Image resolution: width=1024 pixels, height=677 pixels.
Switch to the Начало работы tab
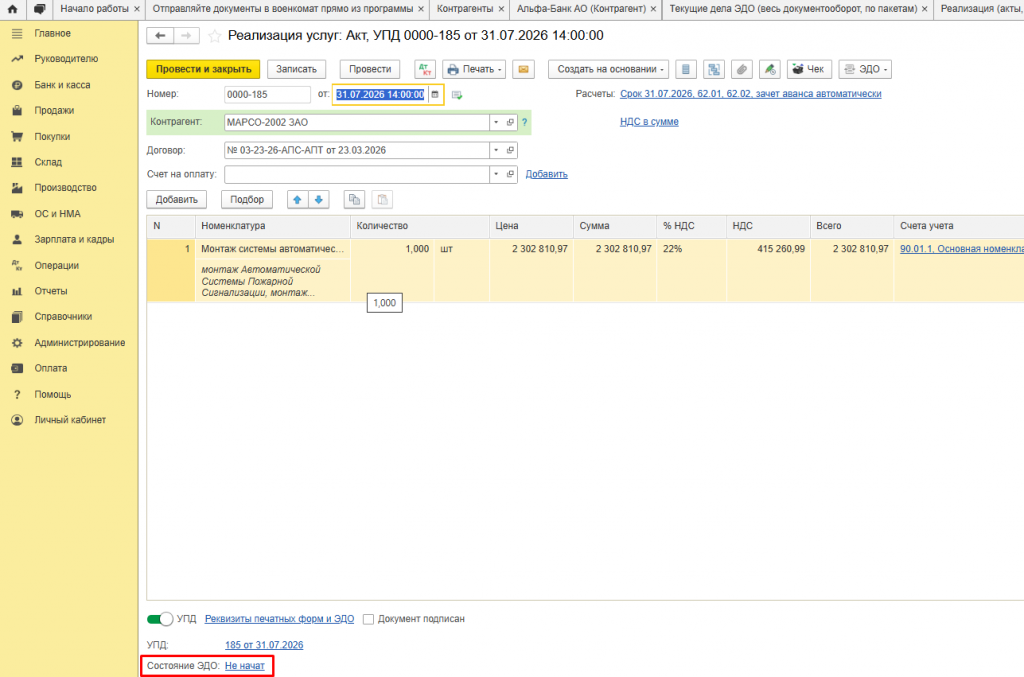click(x=94, y=9)
